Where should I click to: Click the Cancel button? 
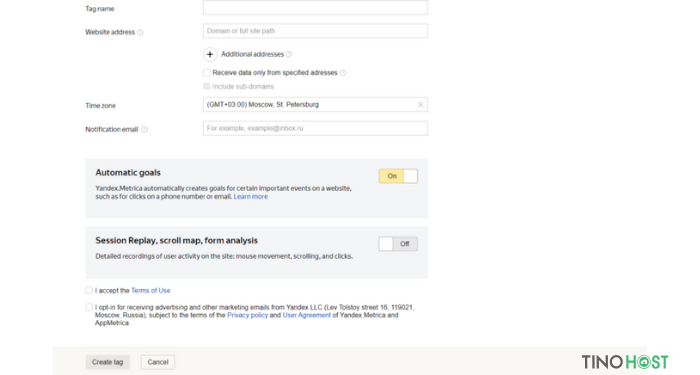pos(158,362)
